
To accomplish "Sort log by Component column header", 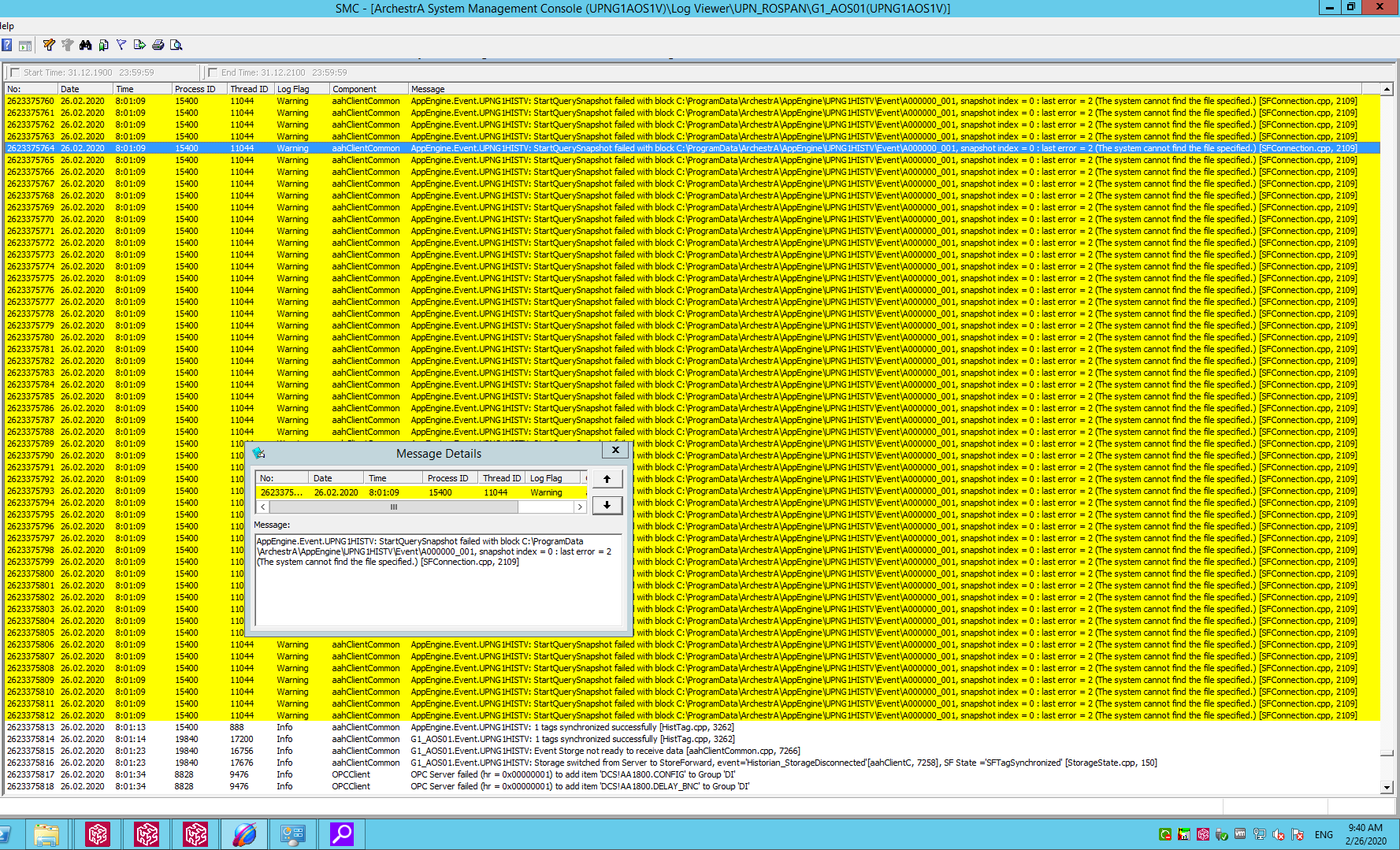I will [366, 89].
